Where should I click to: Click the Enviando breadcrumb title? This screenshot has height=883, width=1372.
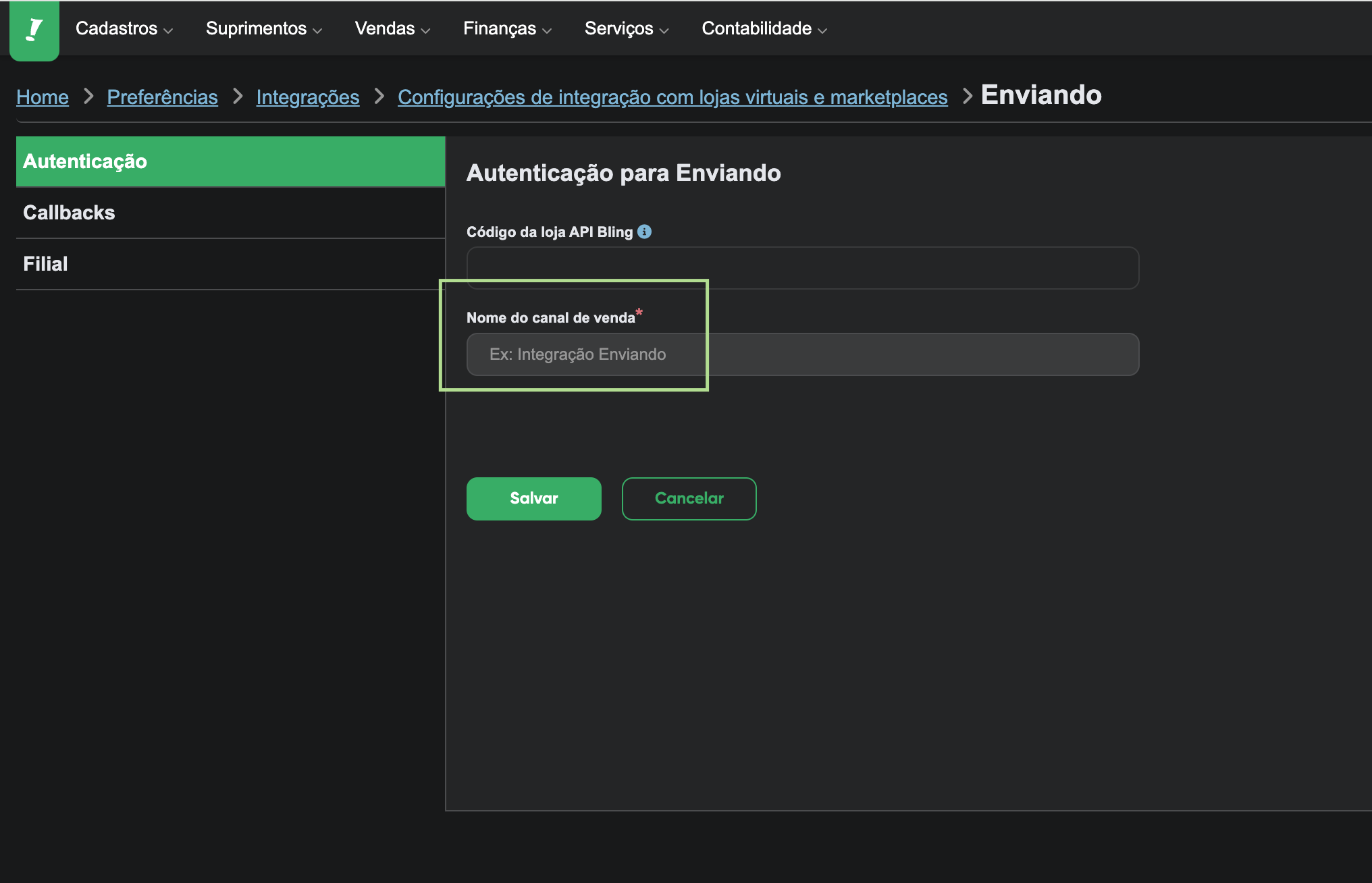[1041, 95]
